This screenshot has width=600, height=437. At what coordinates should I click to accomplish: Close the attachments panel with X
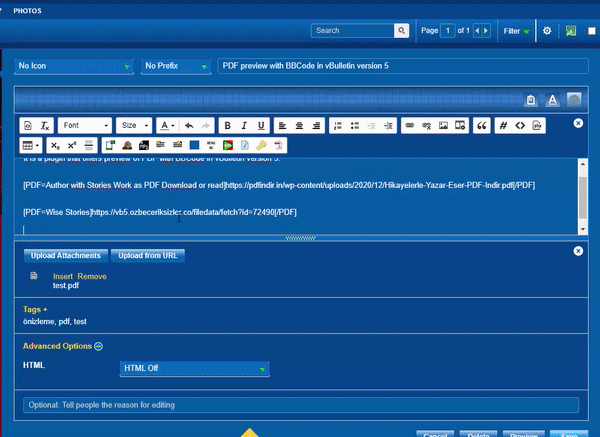pyautogui.click(x=578, y=251)
